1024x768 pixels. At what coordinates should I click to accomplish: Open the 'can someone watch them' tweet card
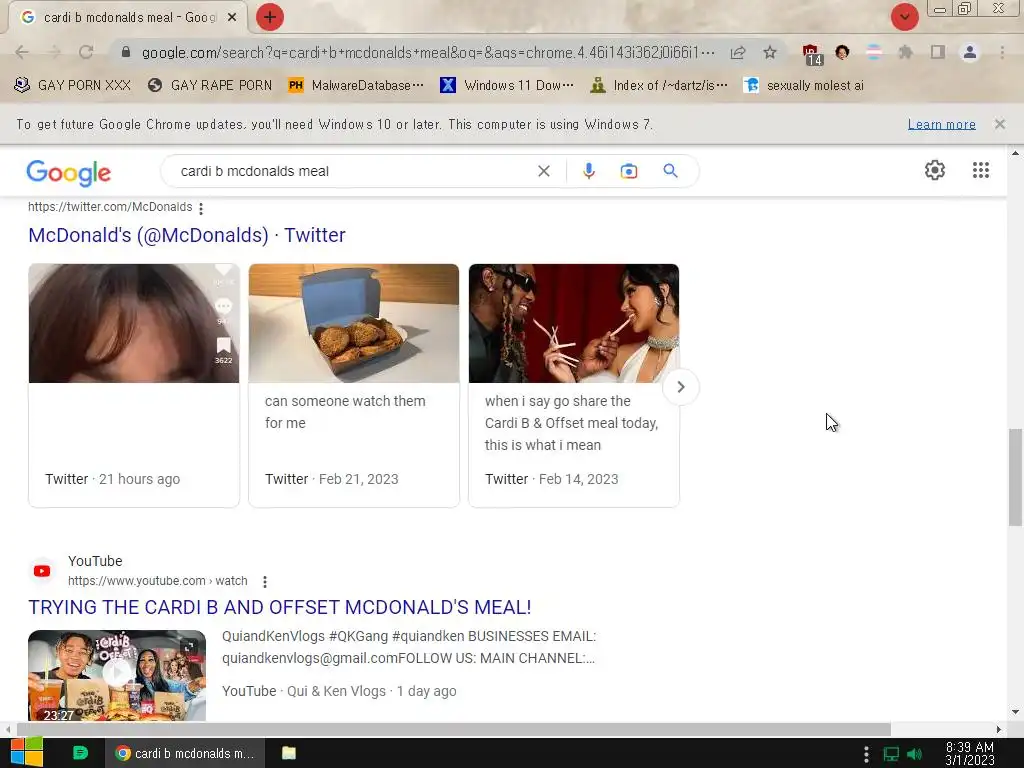(x=353, y=385)
